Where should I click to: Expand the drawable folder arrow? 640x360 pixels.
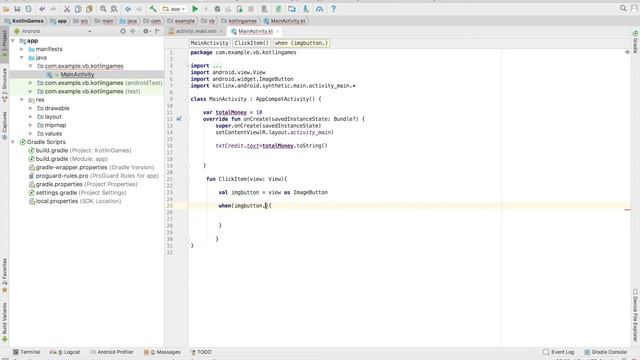point(31,108)
